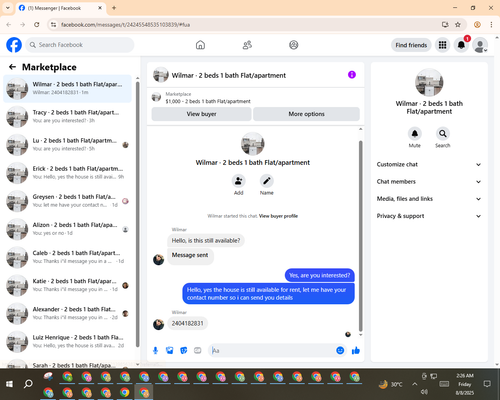Image resolution: width=500 pixels, height=400 pixels.
Task: Open Wilmar conversation in chat list
Action: [x=67, y=89]
